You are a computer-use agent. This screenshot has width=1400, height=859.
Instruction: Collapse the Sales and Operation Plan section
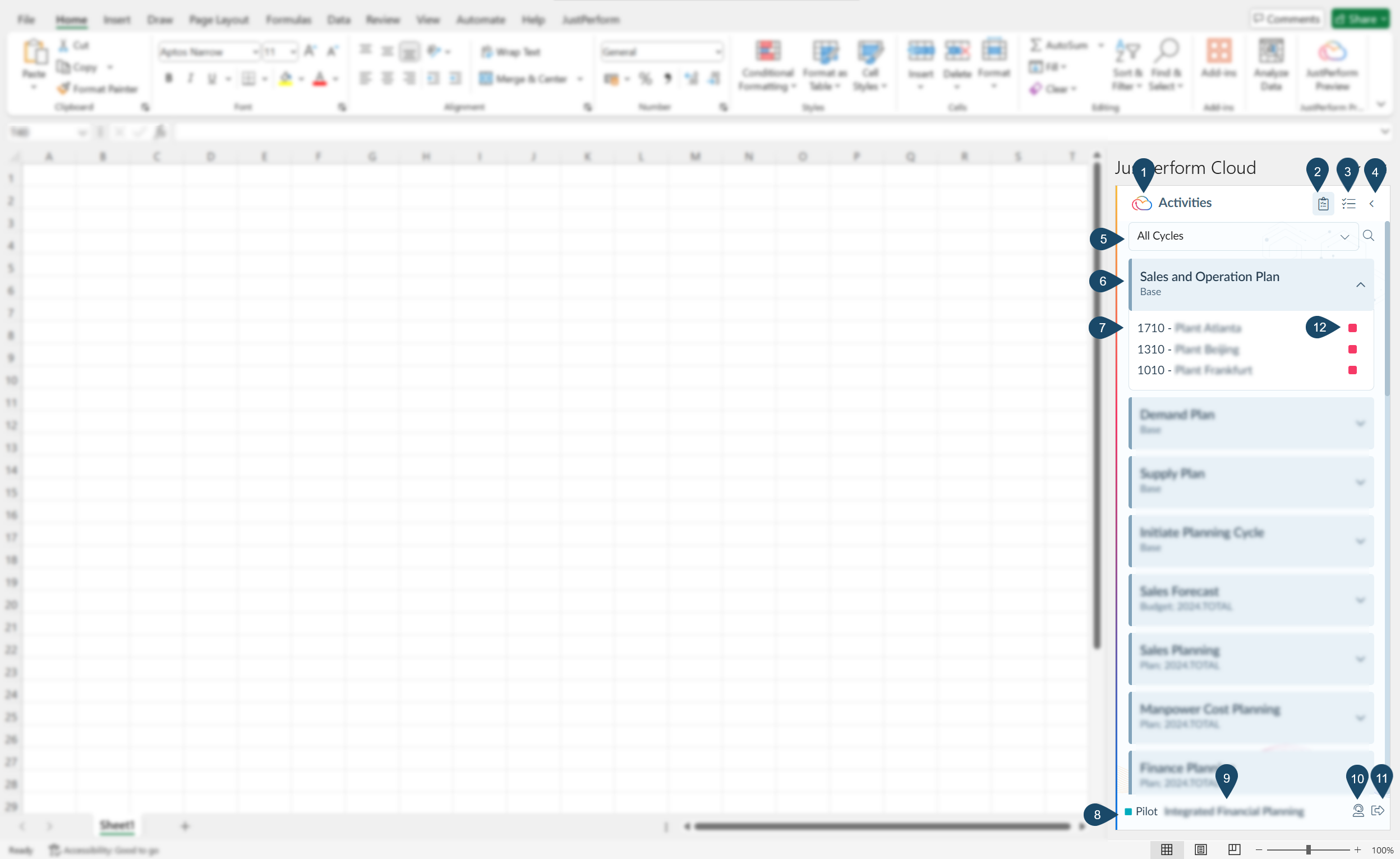[1361, 284]
